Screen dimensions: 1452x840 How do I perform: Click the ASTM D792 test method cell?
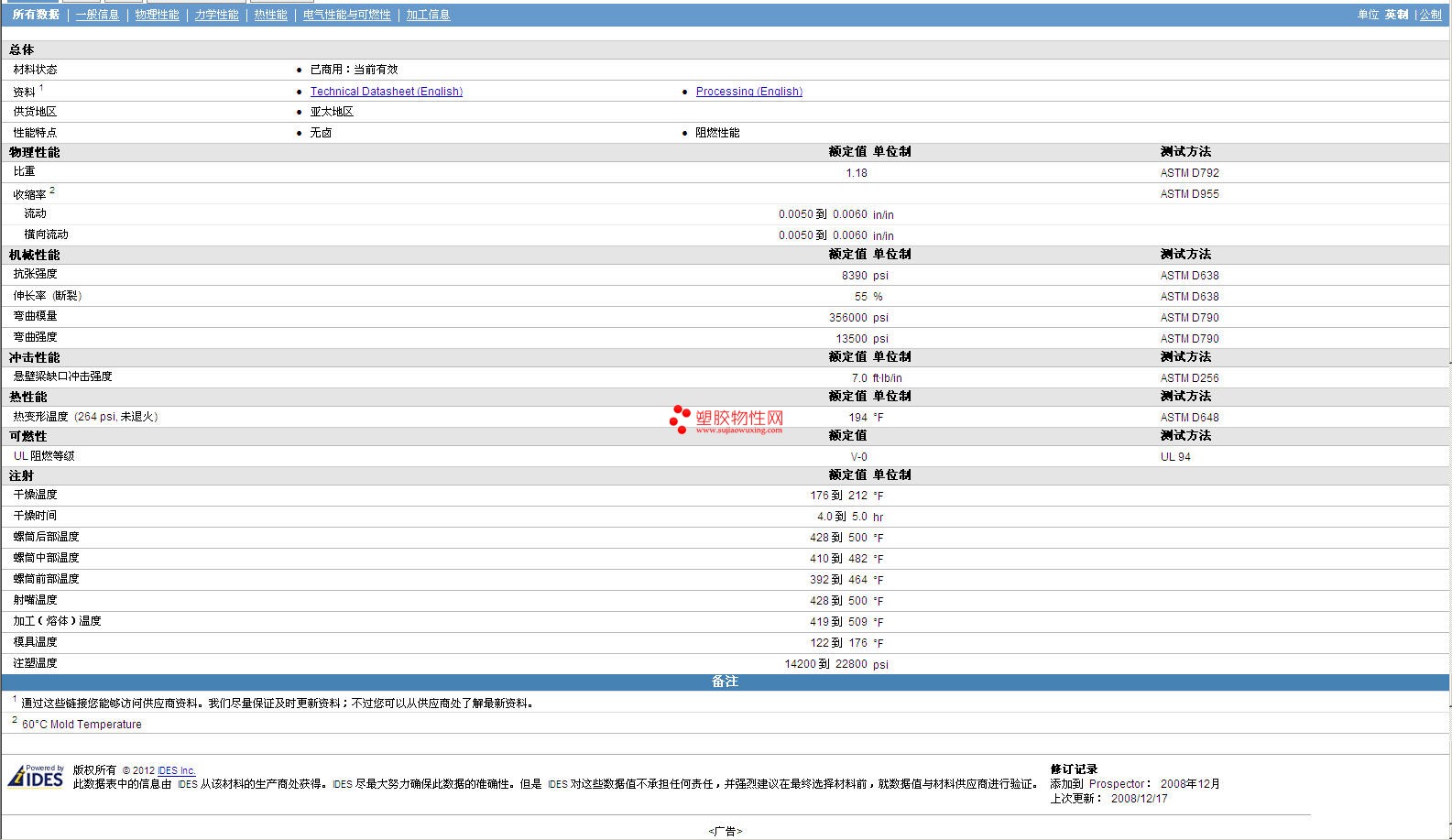[1189, 173]
